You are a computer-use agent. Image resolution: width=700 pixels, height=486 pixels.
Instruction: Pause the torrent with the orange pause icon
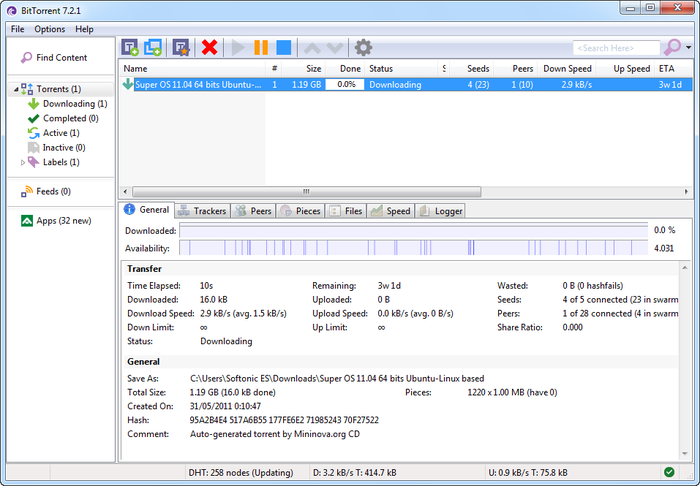(x=261, y=47)
